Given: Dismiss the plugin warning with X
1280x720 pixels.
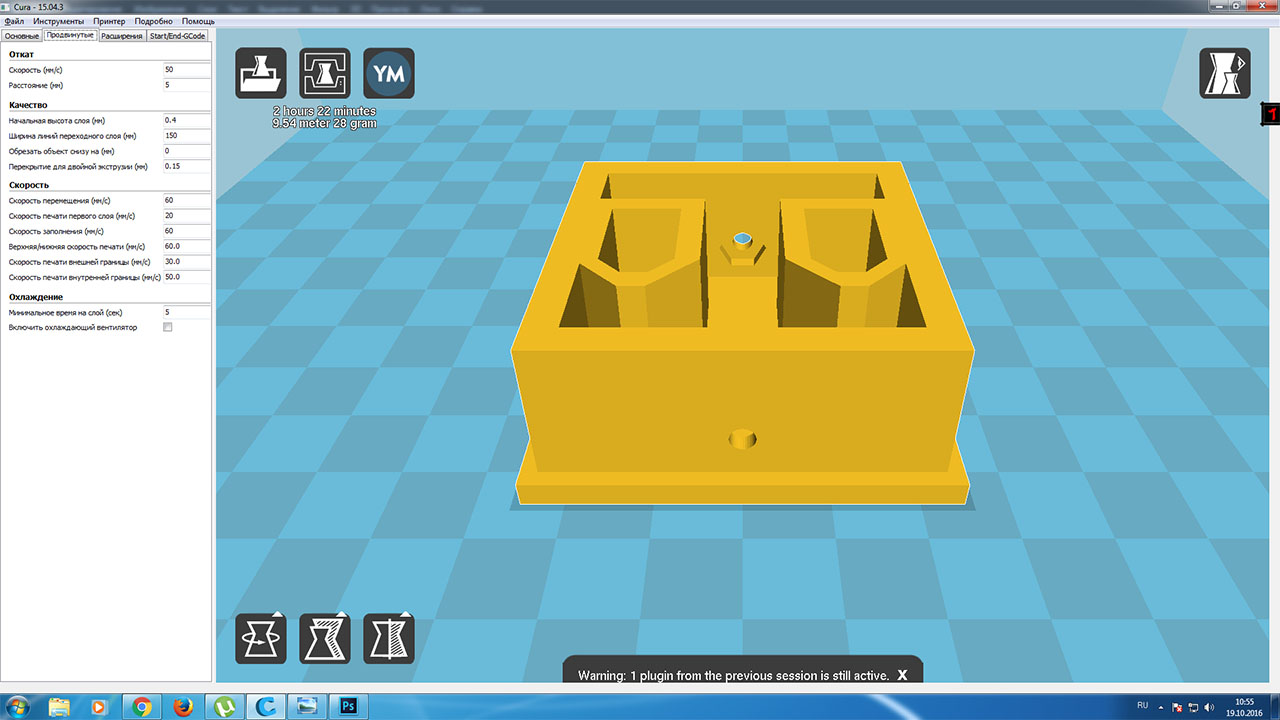Looking at the screenshot, I should (902, 675).
